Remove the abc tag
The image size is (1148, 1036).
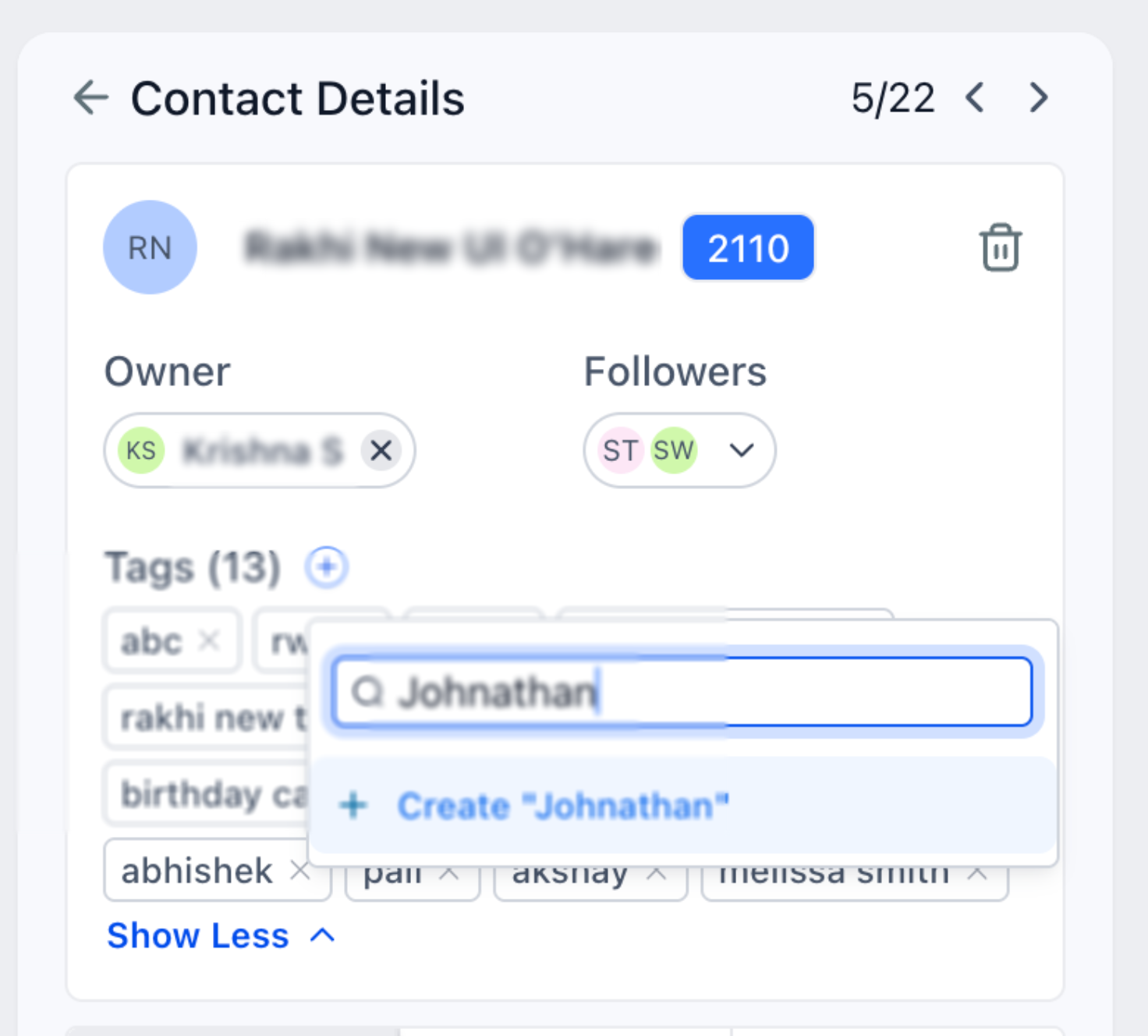[x=210, y=640]
